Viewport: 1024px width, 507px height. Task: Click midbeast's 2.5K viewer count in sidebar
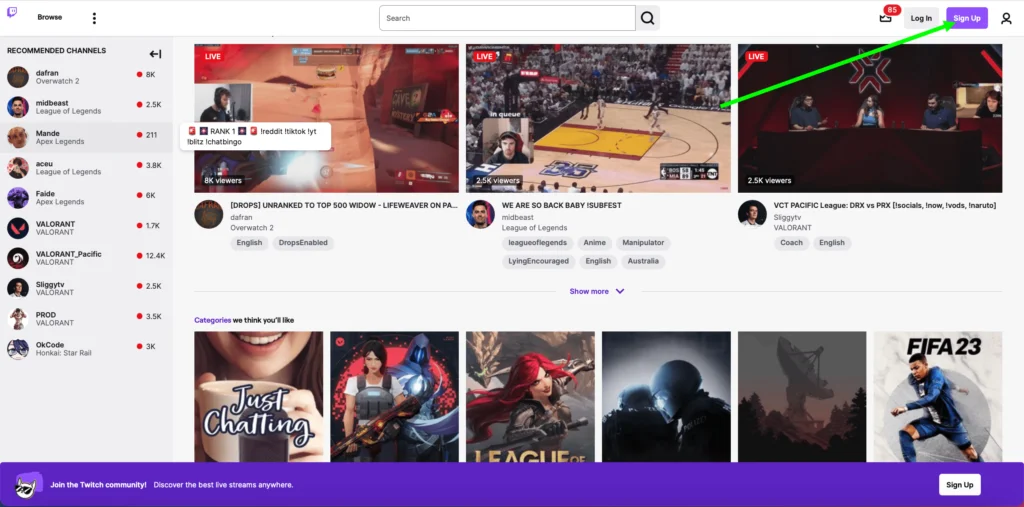coord(153,105)
